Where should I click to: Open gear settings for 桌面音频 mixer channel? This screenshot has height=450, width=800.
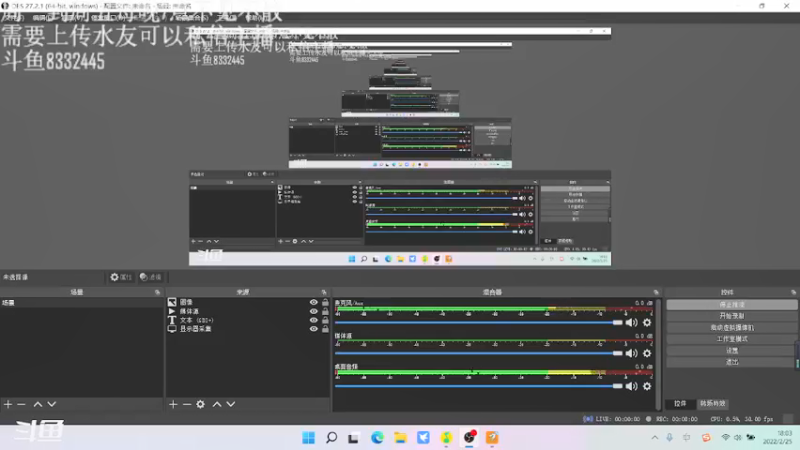(647, 386)
